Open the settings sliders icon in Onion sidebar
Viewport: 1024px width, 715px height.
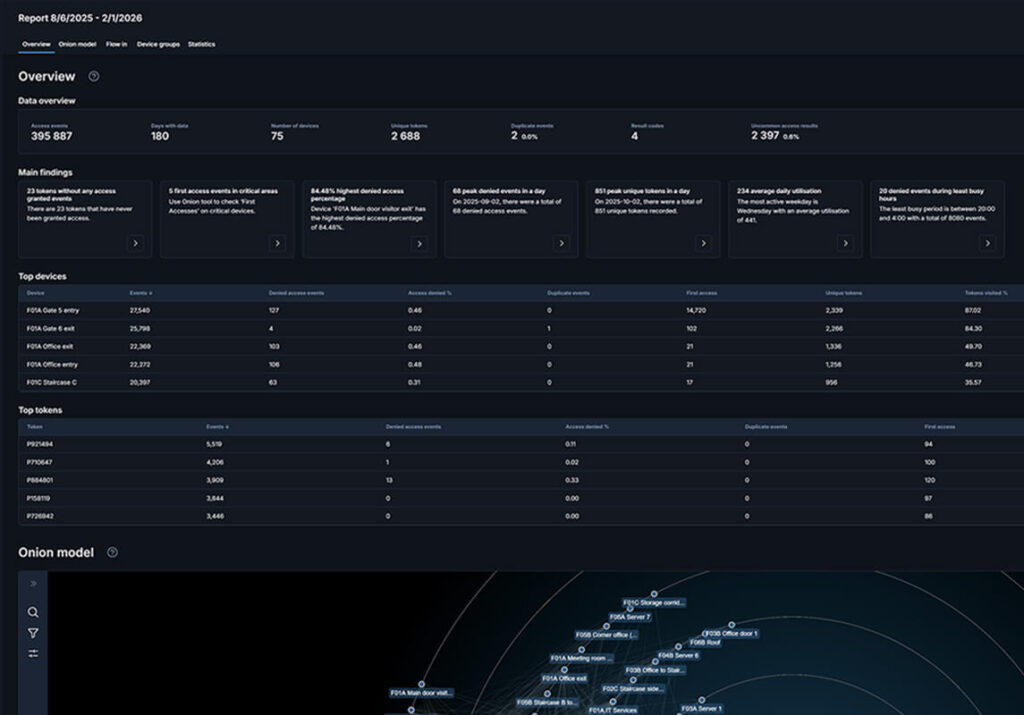[33, 653]
